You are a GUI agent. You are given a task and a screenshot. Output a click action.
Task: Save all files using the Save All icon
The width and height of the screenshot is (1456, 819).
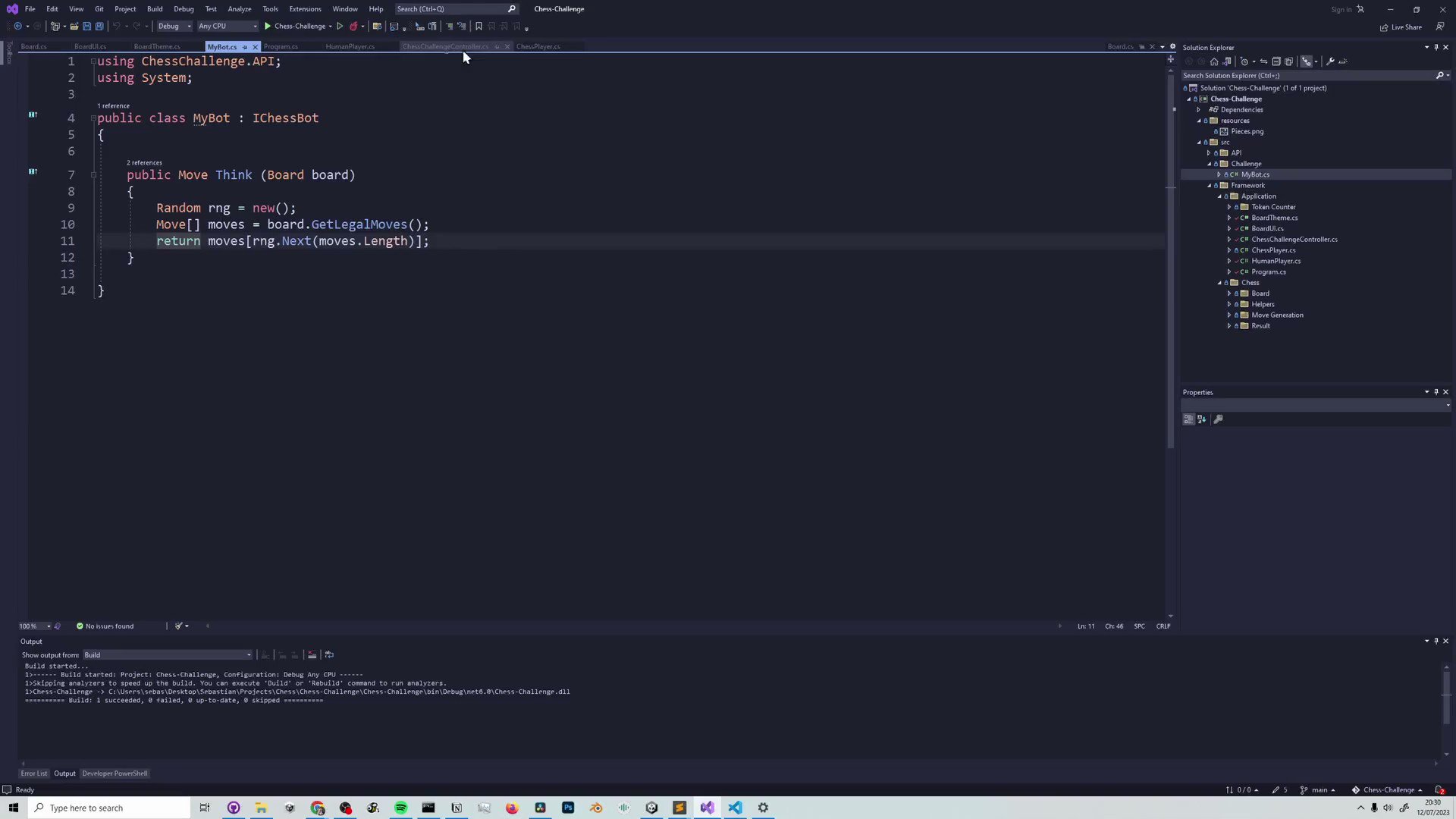[x=99, y=26]
